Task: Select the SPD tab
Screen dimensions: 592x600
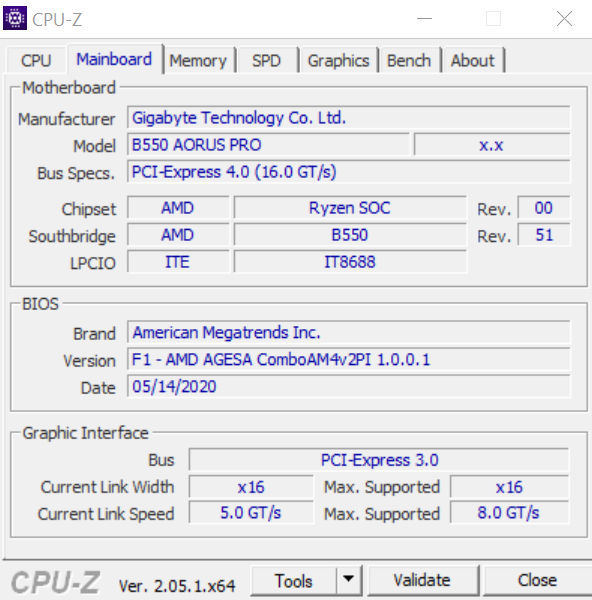Action: tap(267, 60)
